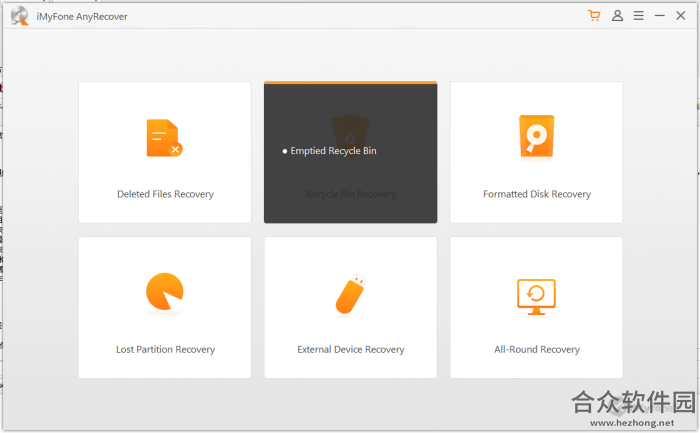Click the lost partition pie icon
This screenshot has height=433, width=700.
point(165,292)
